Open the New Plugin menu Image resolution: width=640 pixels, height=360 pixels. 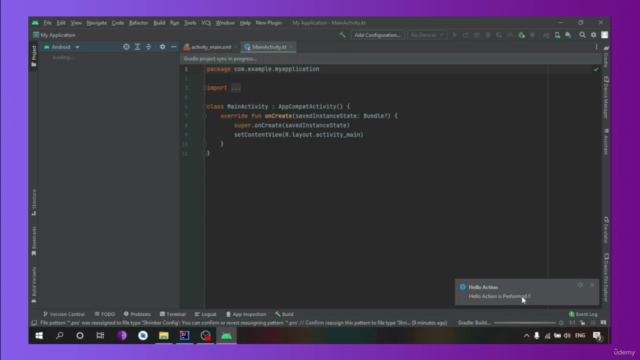[x=269, y=23]
